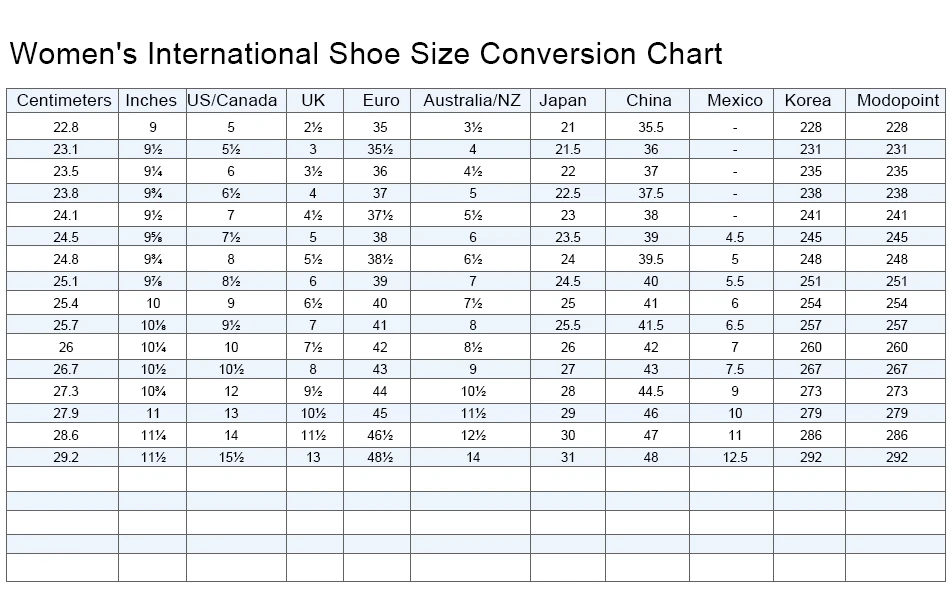Select the Mexico column header
The image size is (950, 609).
[735, 100]
